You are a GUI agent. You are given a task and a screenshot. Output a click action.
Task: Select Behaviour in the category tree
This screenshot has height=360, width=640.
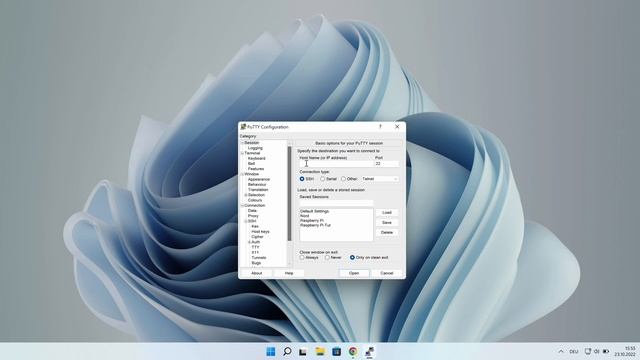[x=257, y=184]
